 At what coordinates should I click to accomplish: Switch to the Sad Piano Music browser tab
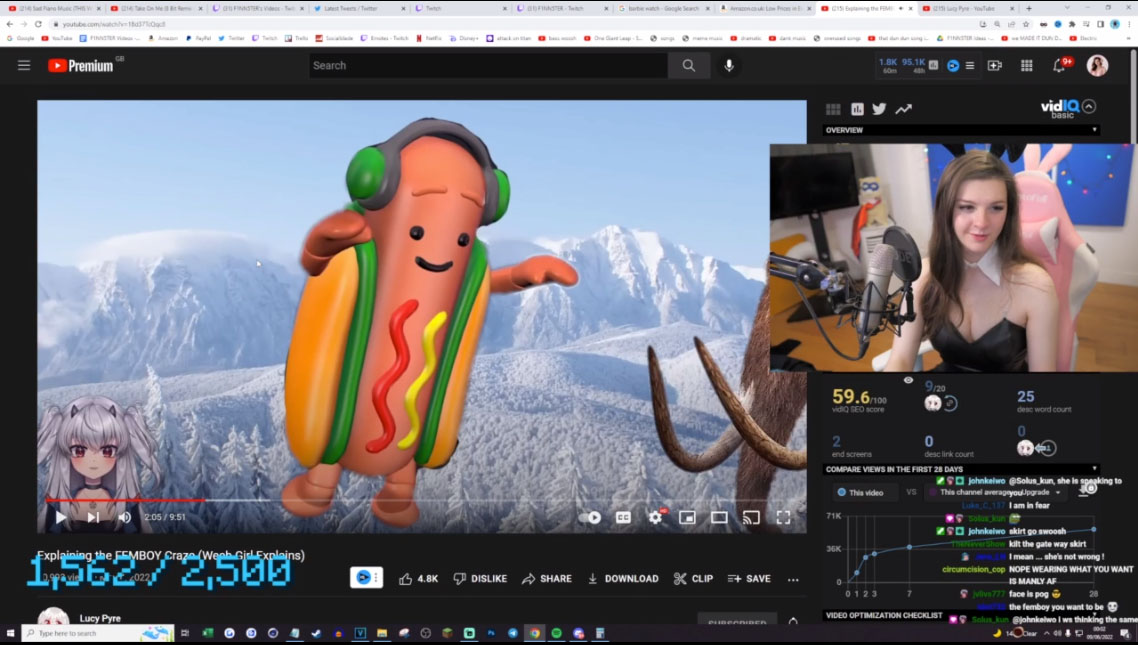54,9
